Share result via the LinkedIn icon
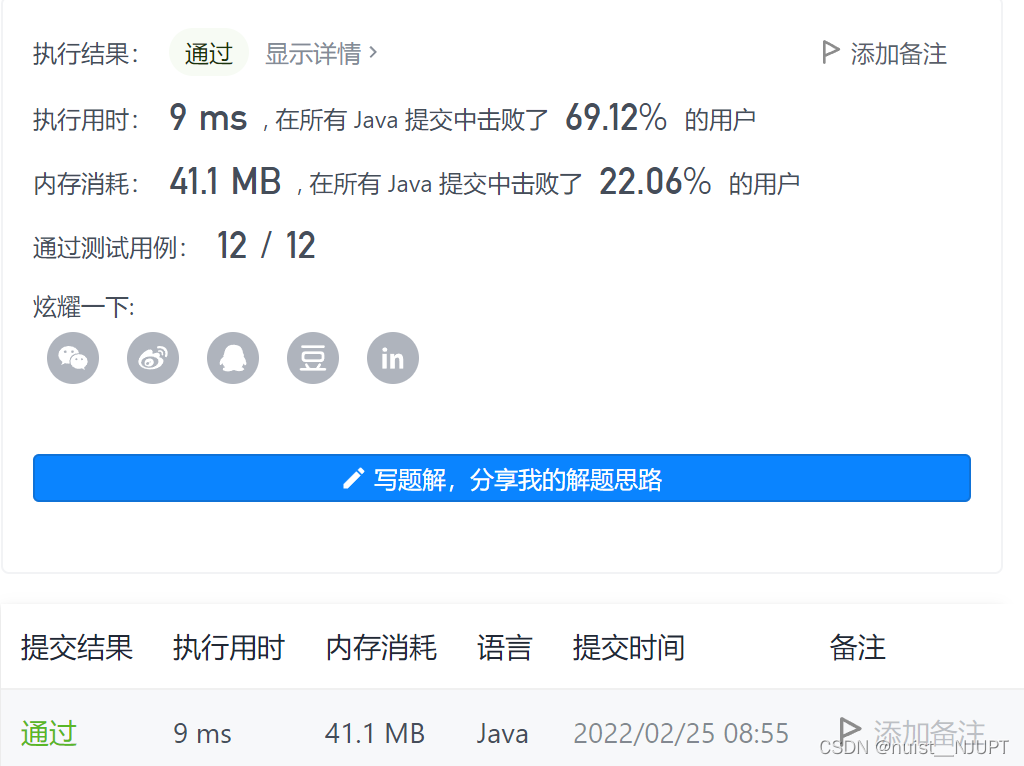 click(x=392, y=357)
